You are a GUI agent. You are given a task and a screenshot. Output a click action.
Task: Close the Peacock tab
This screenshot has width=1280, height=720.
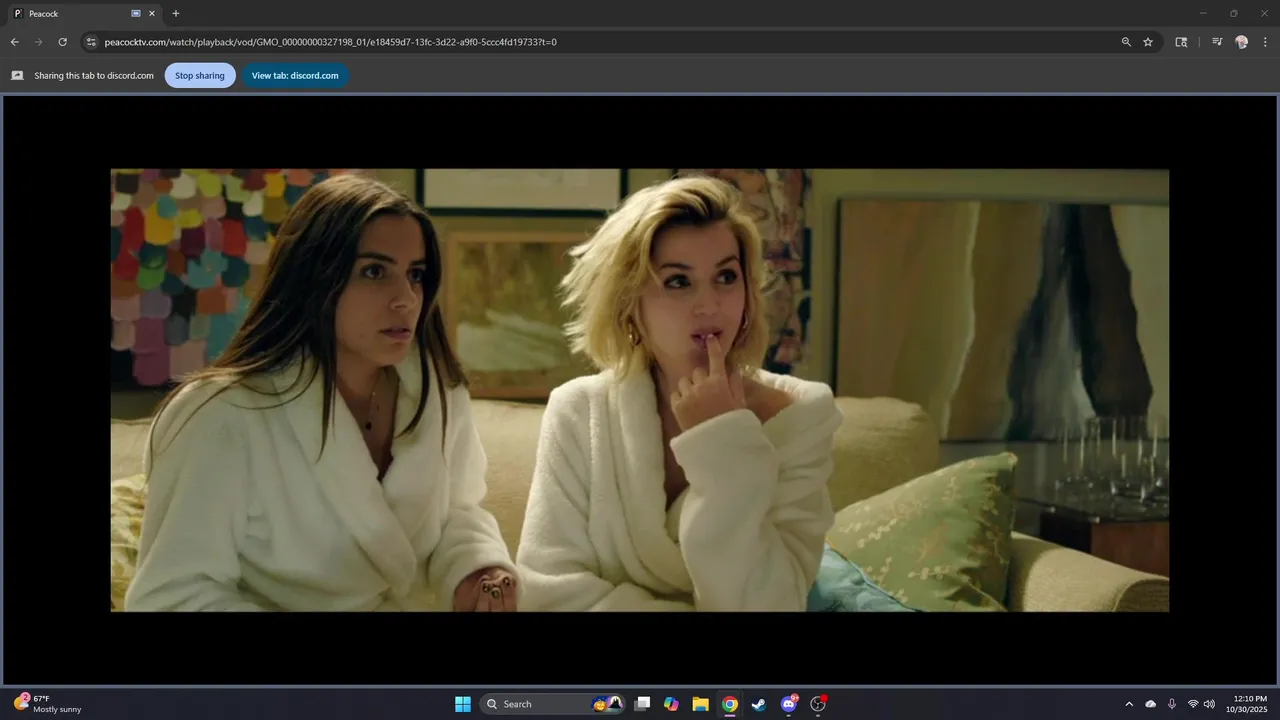pos(152,14)
